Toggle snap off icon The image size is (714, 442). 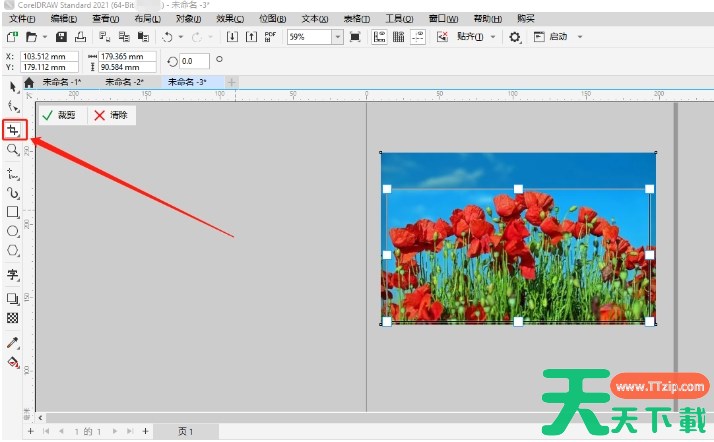442,37
